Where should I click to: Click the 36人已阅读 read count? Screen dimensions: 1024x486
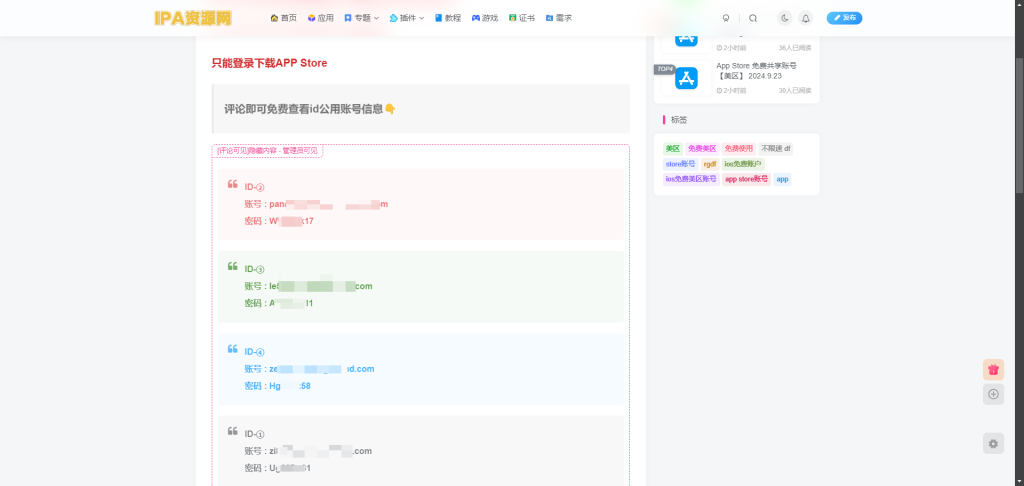(795, 48)
